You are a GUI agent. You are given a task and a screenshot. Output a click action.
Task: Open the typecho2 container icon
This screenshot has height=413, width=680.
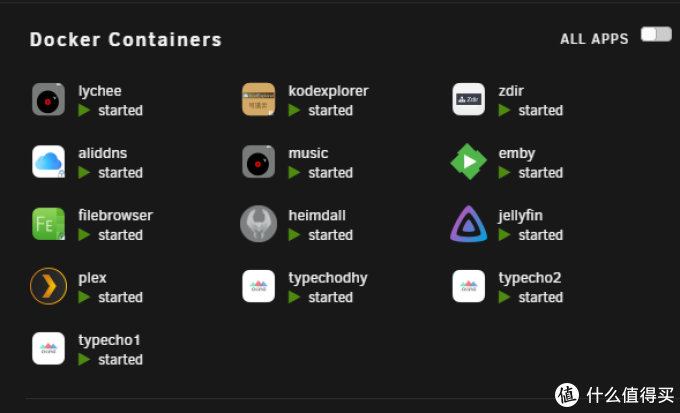click(468, 286)
